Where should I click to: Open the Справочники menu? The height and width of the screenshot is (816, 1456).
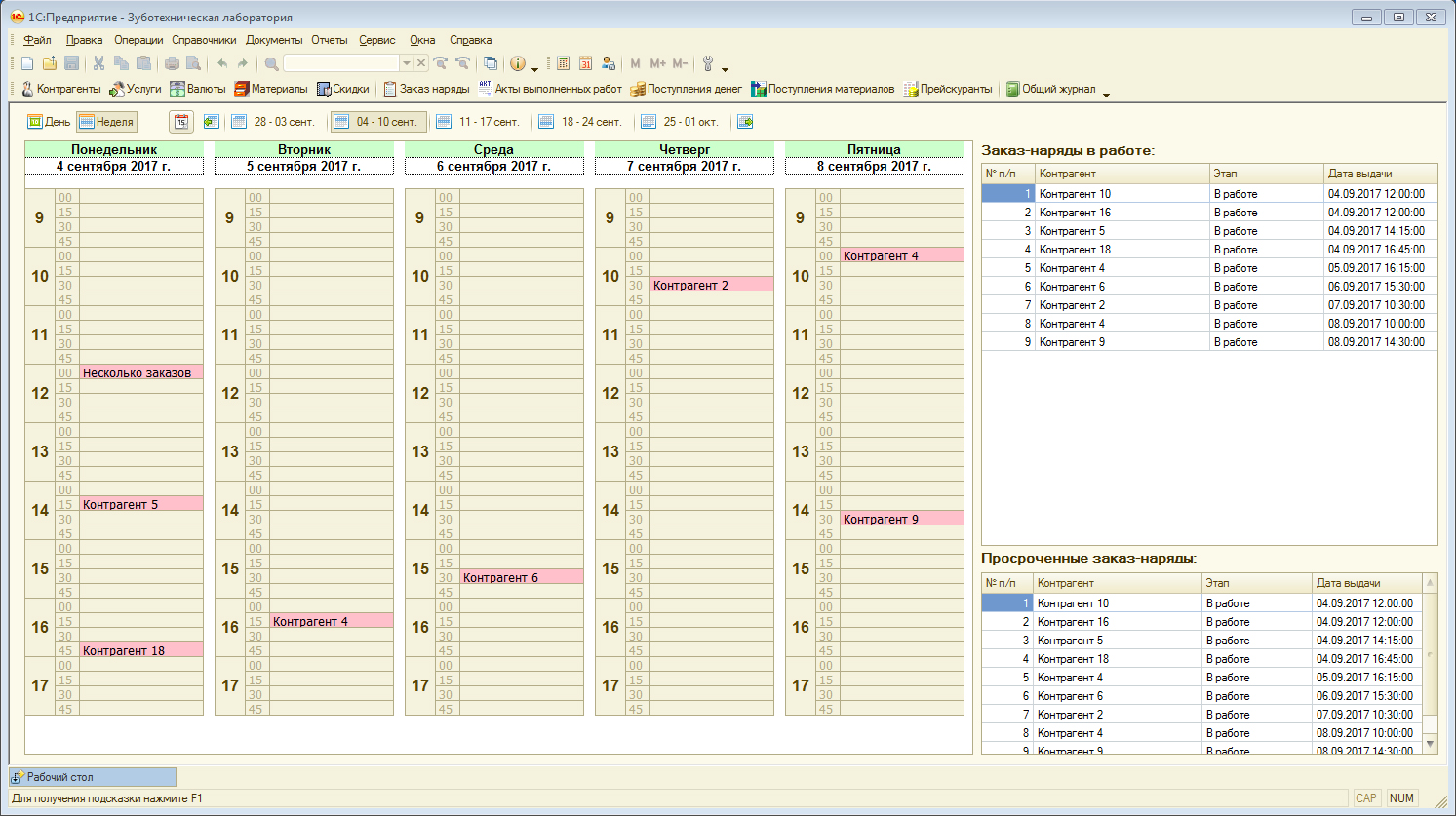(x=204, y=40)
